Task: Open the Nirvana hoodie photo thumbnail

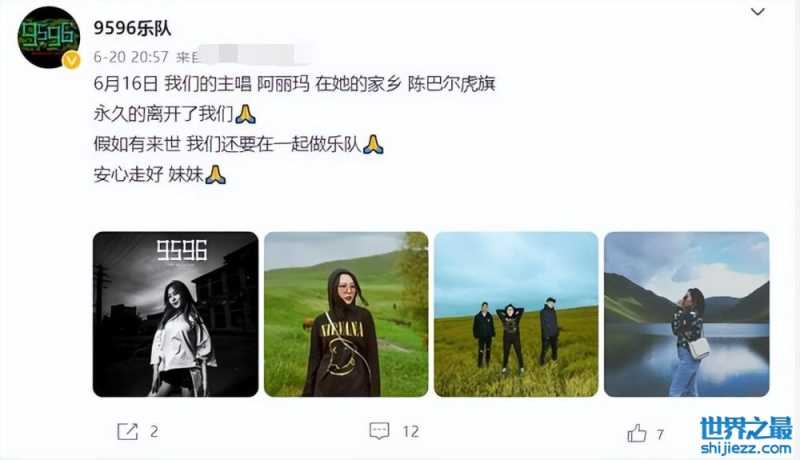Action: [x=346, y=314]
